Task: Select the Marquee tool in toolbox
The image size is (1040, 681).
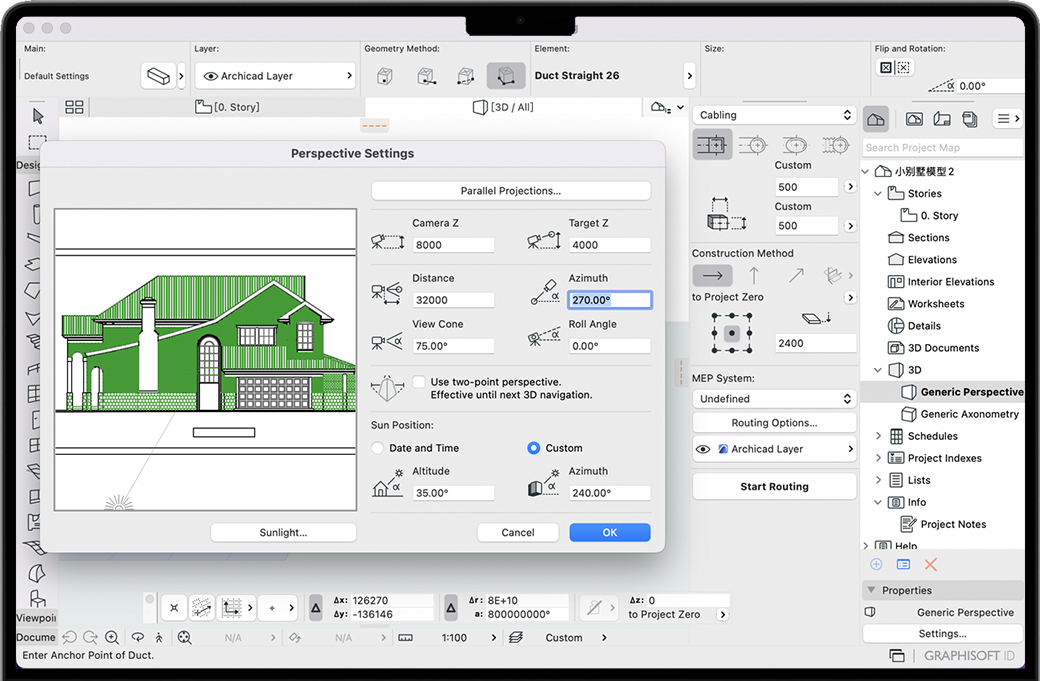Action: (x=37, y=142)
